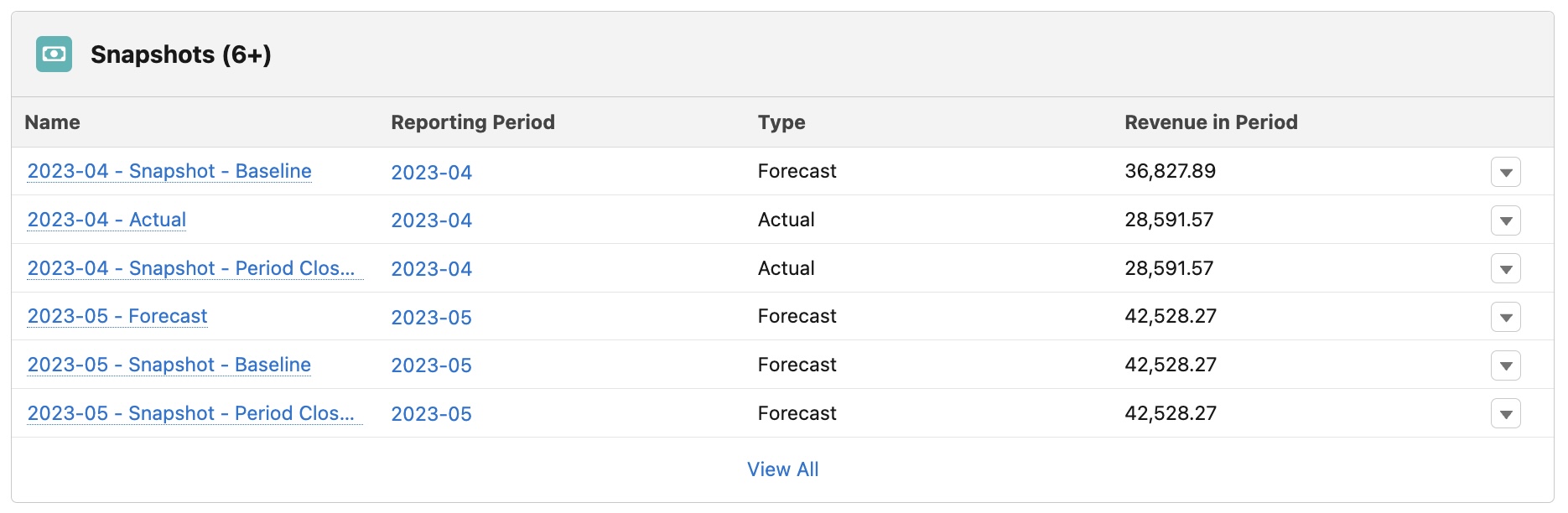Open Snapshots (6+) related list title
Viewport: 1568px width, 513px height.
180,54
